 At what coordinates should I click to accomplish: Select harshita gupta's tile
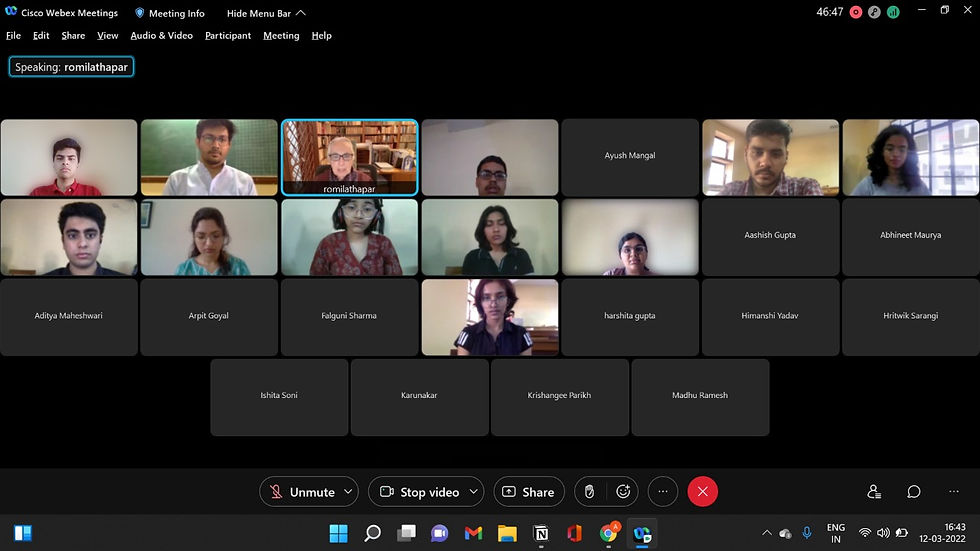click(629, 317)
